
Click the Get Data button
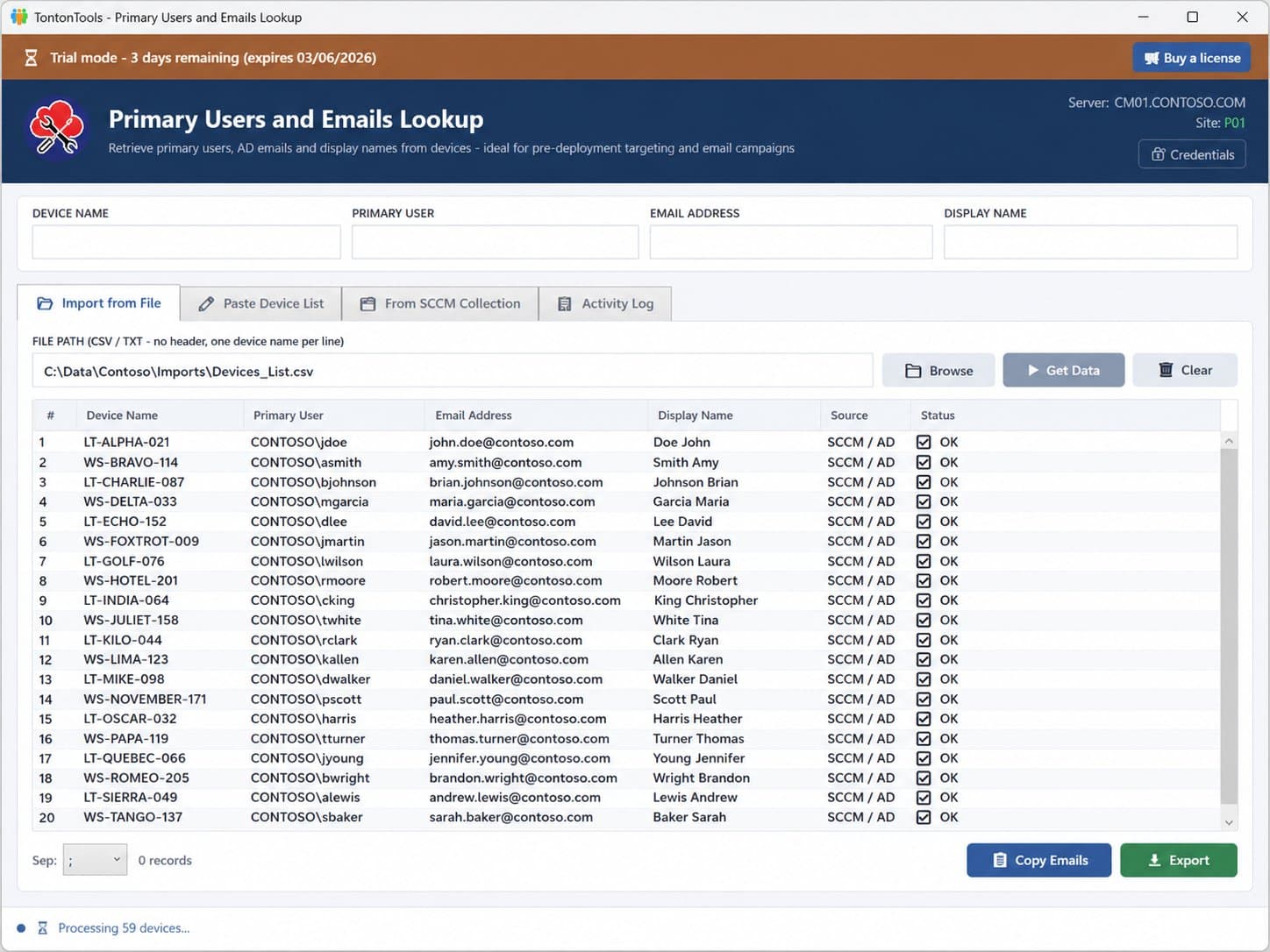click(x=1064, y=370)
